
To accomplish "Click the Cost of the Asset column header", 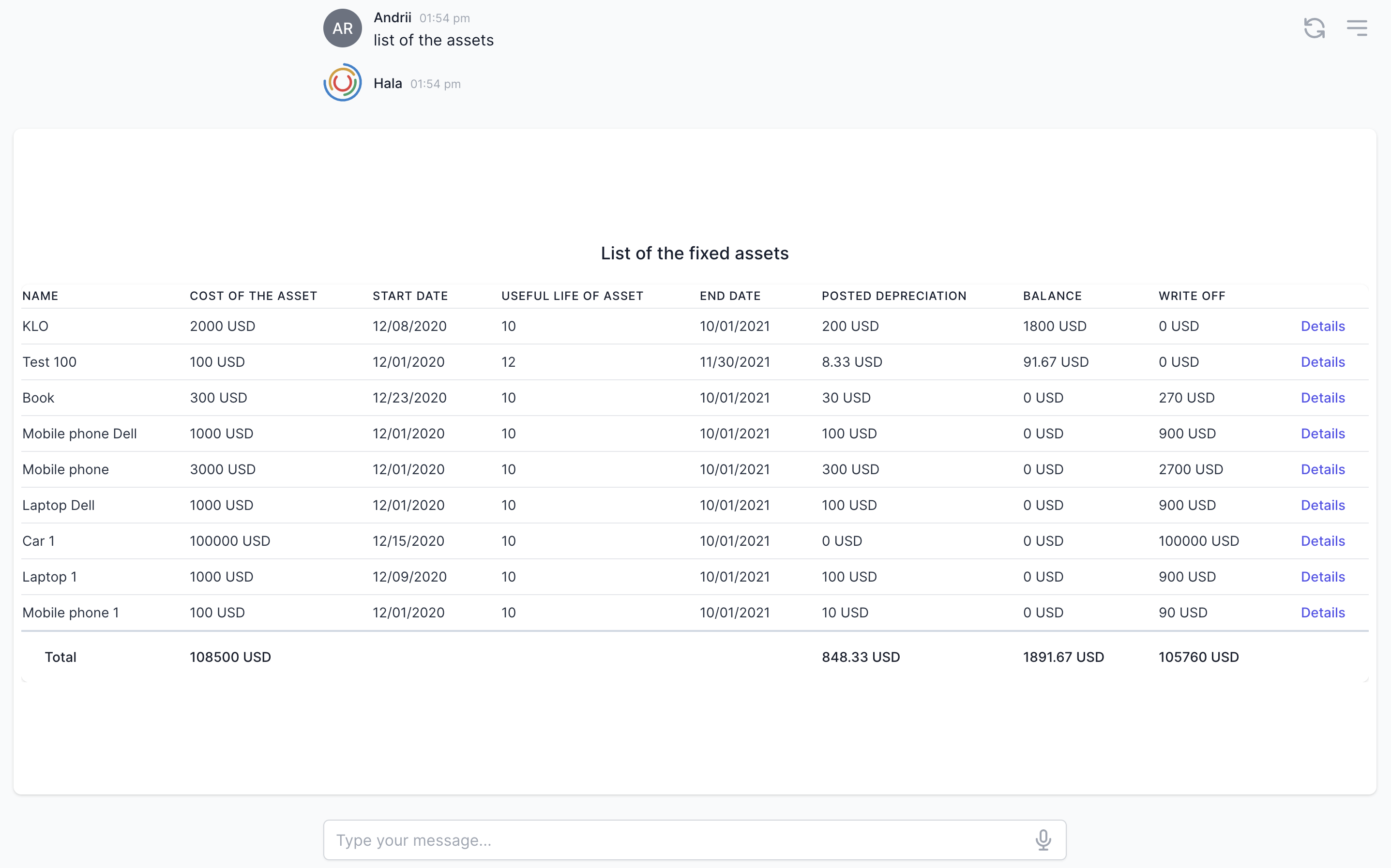I will (x=253, y=296).
